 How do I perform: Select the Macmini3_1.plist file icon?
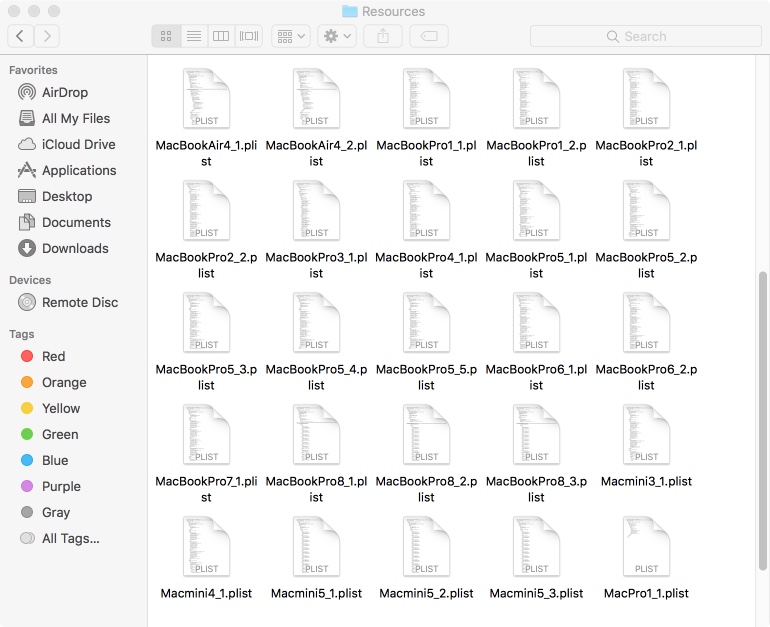(x=646, y=435)
